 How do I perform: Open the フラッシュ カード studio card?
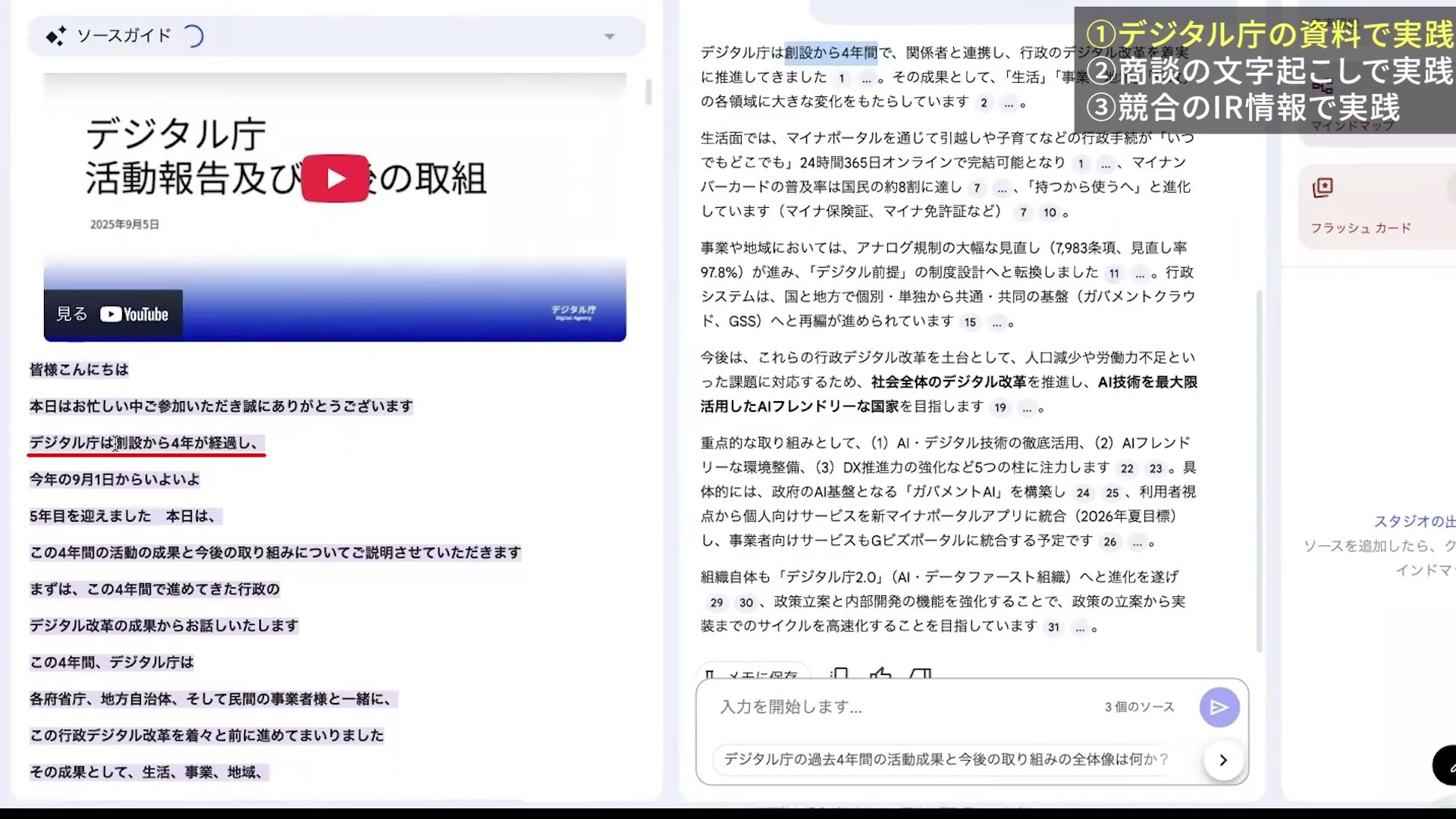1376,206
